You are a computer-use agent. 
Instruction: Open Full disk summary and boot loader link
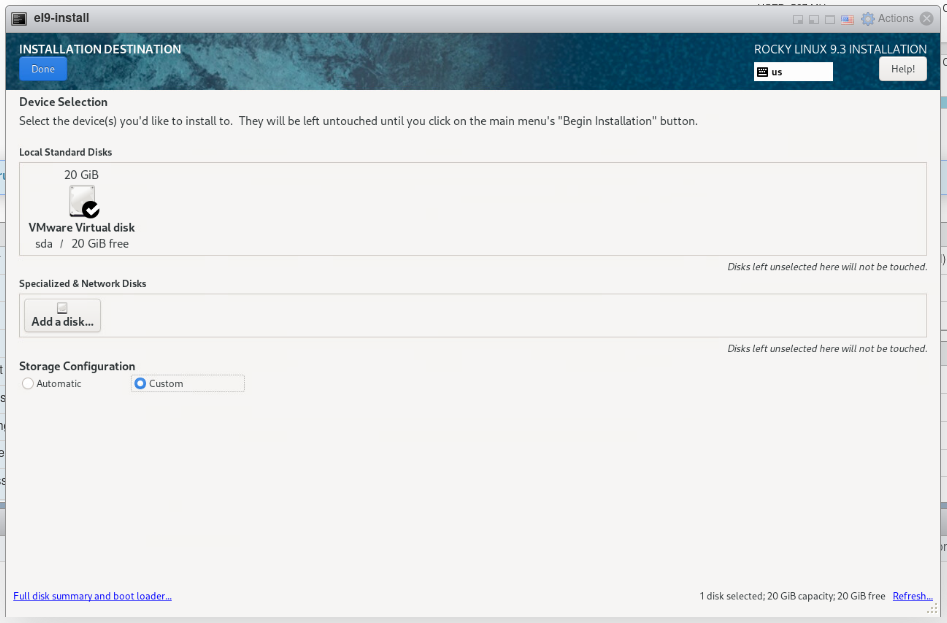92,596
